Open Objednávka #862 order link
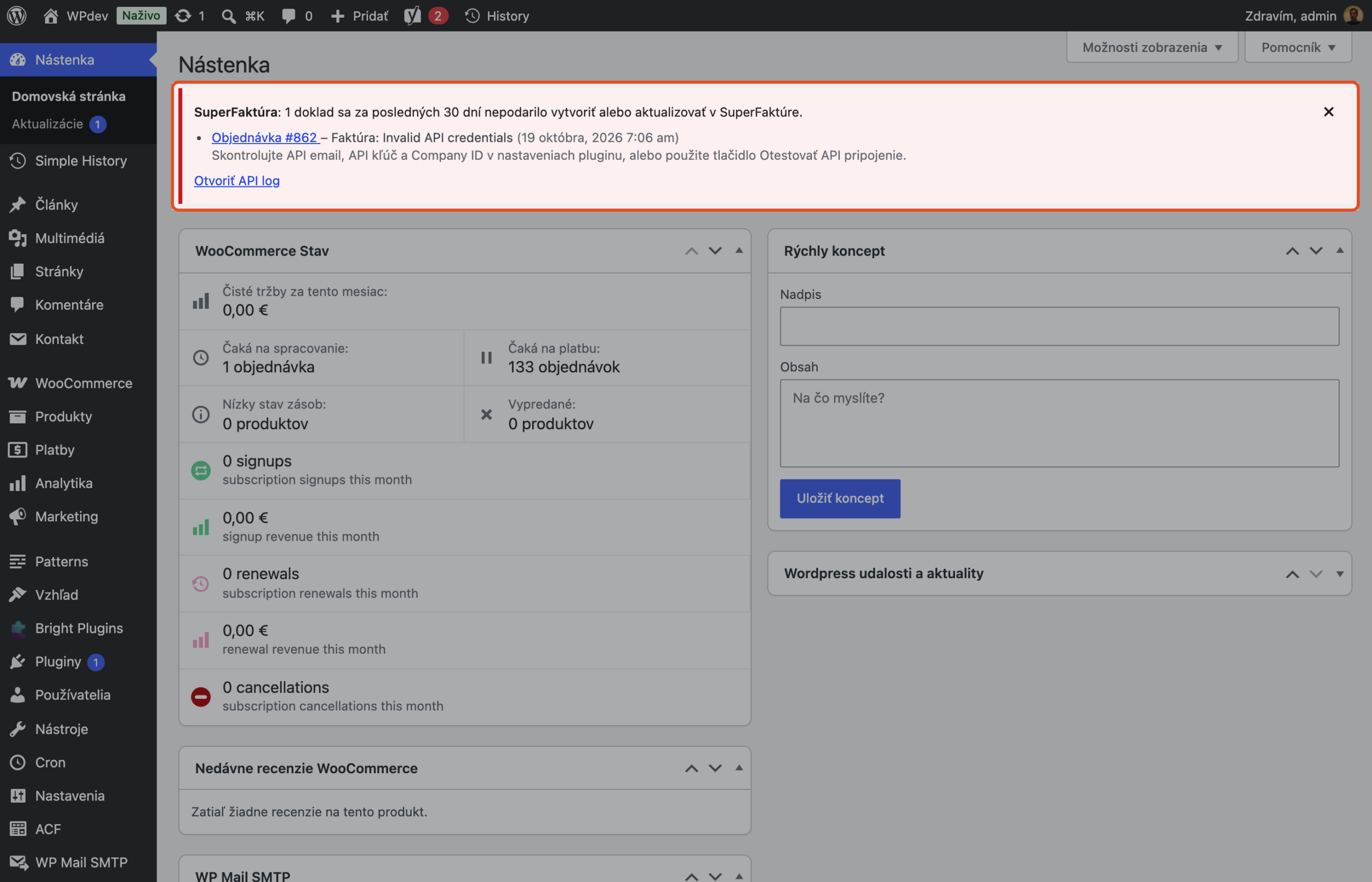 click(x=265, y=138)
